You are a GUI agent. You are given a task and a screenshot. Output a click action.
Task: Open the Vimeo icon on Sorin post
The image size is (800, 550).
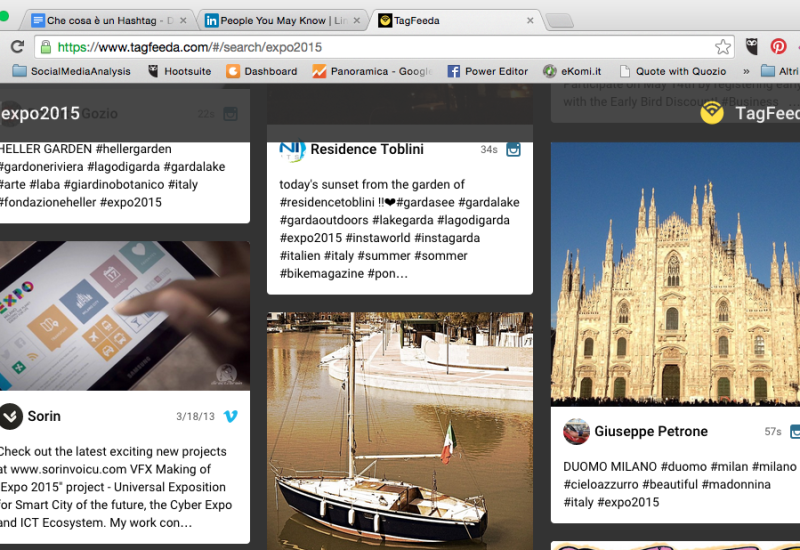tap(231, 416)
